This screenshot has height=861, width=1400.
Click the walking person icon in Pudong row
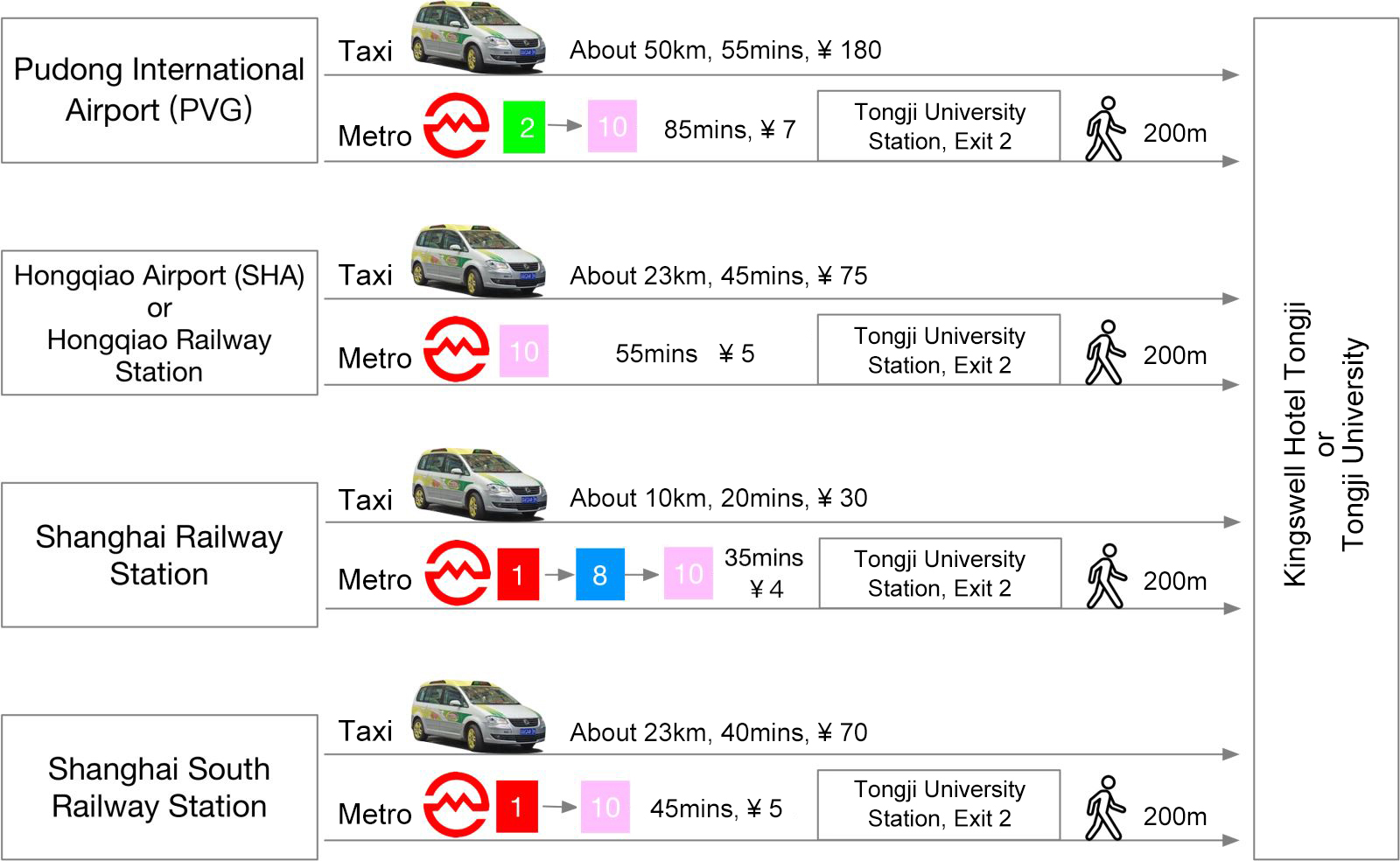[x=1104, y=129]
